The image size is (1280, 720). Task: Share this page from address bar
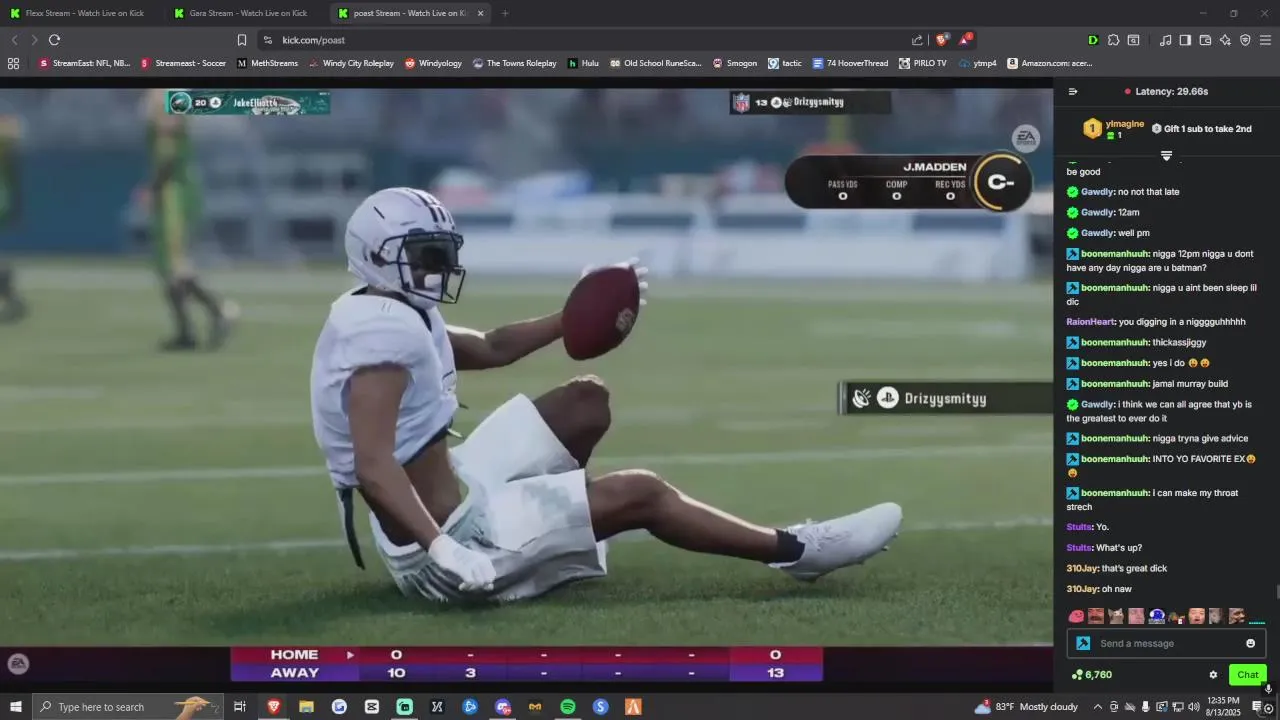pos(917,40)
